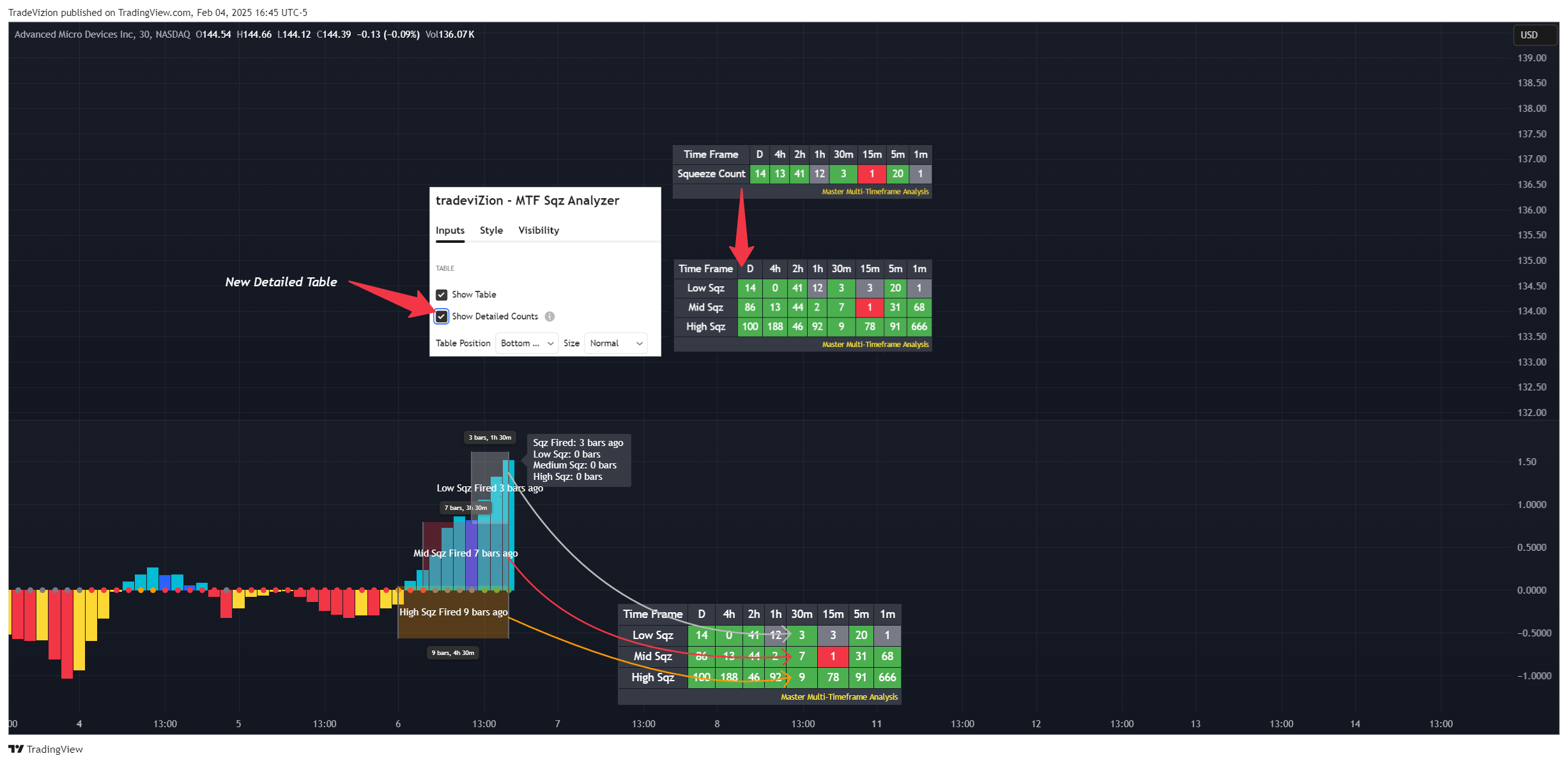
Task: Click the 13 cell in Squeeze Count row
Action: coord(780,174)
